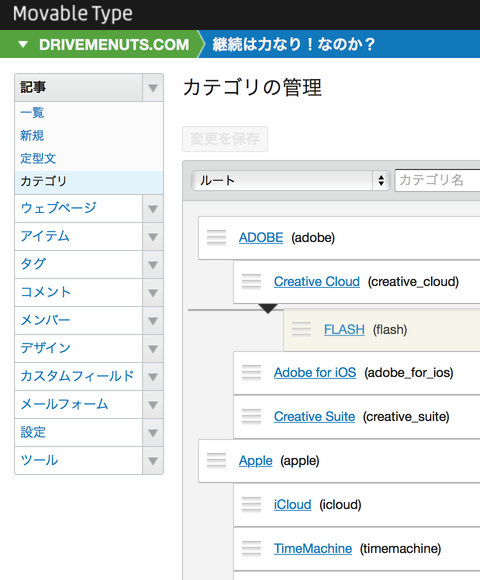Open the Adobe for iOS category link

pos(315,372)
